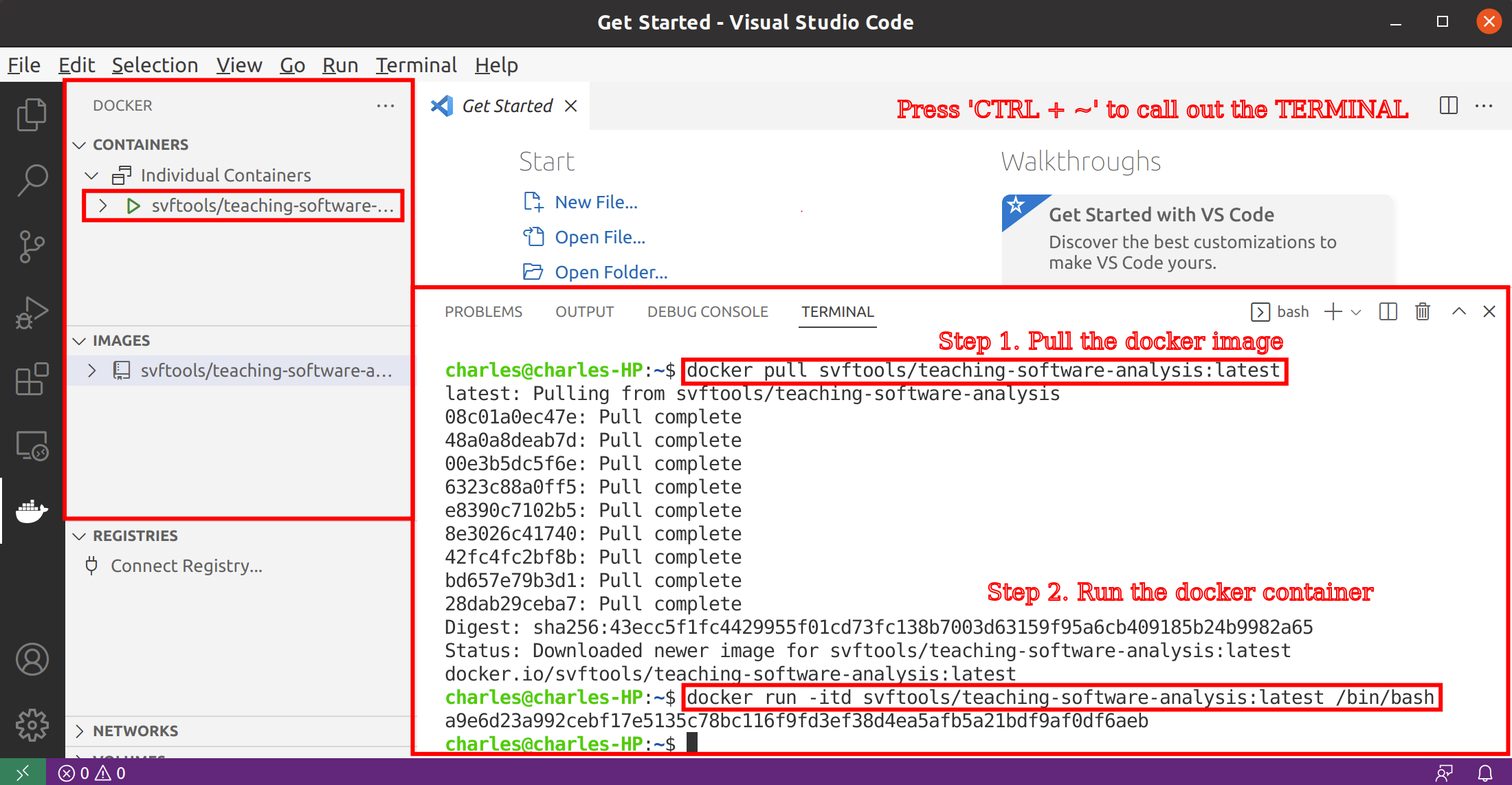Click Connect Registry...
This screenshot has height=785, width=1512.
point(186,566)
